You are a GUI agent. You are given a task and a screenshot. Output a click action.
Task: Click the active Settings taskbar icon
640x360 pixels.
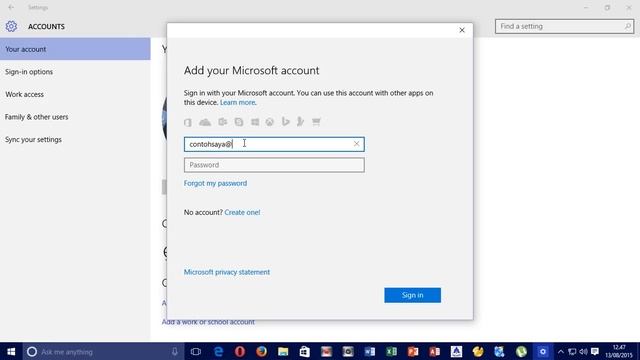[x=542, y=351]
